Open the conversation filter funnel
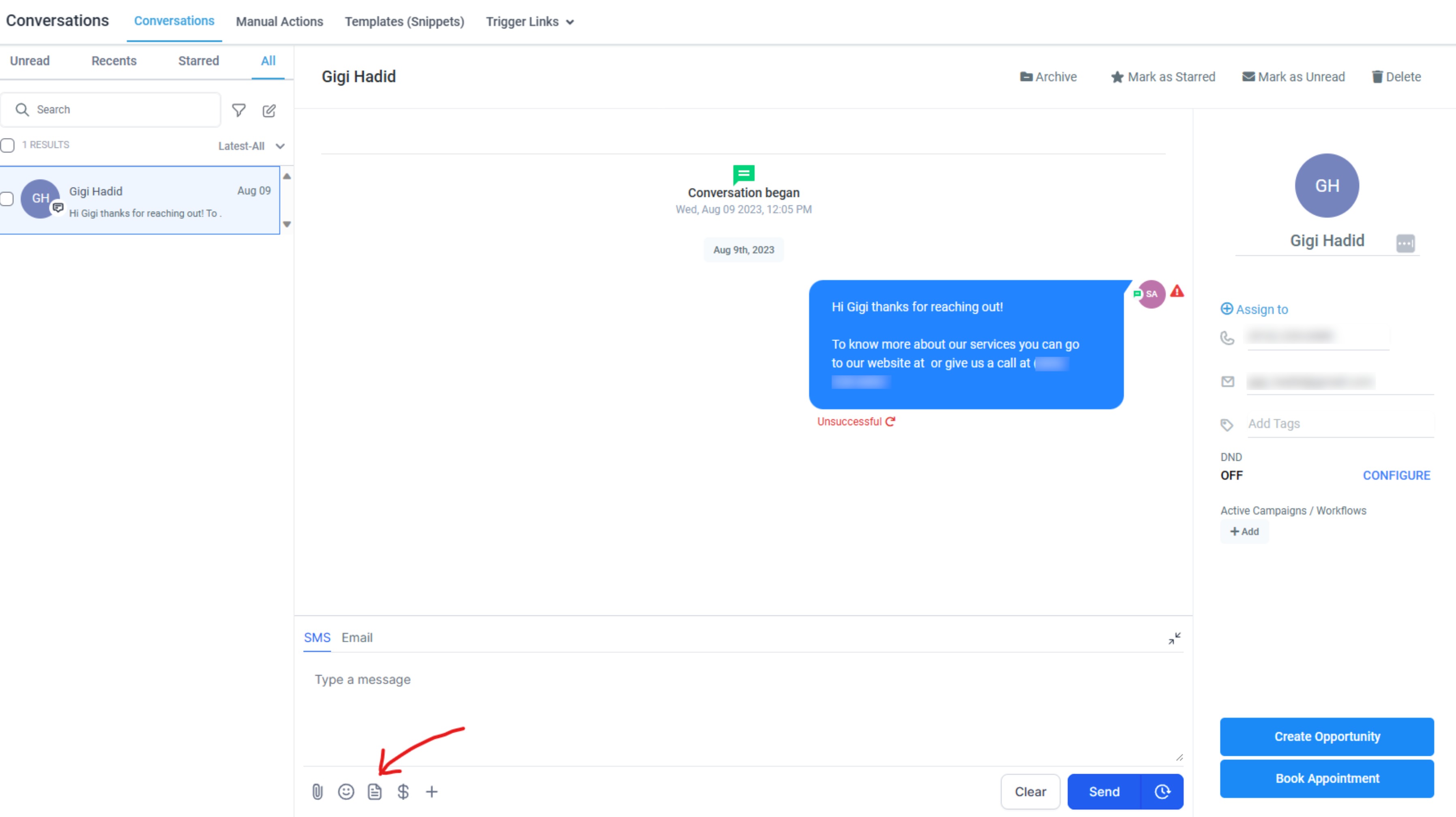This screenshot has width=1456, height=817. tap(238, 110)
